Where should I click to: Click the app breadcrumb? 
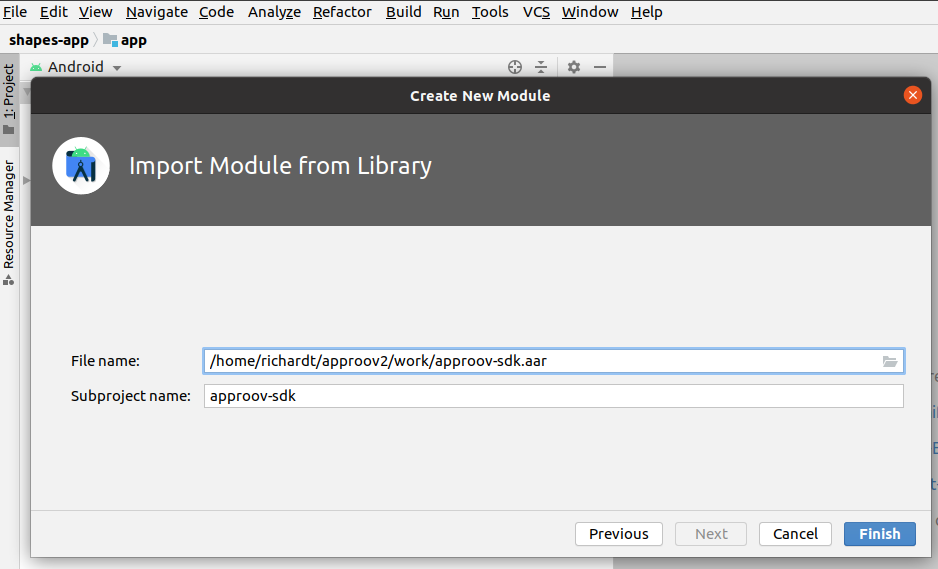[125, 40]
